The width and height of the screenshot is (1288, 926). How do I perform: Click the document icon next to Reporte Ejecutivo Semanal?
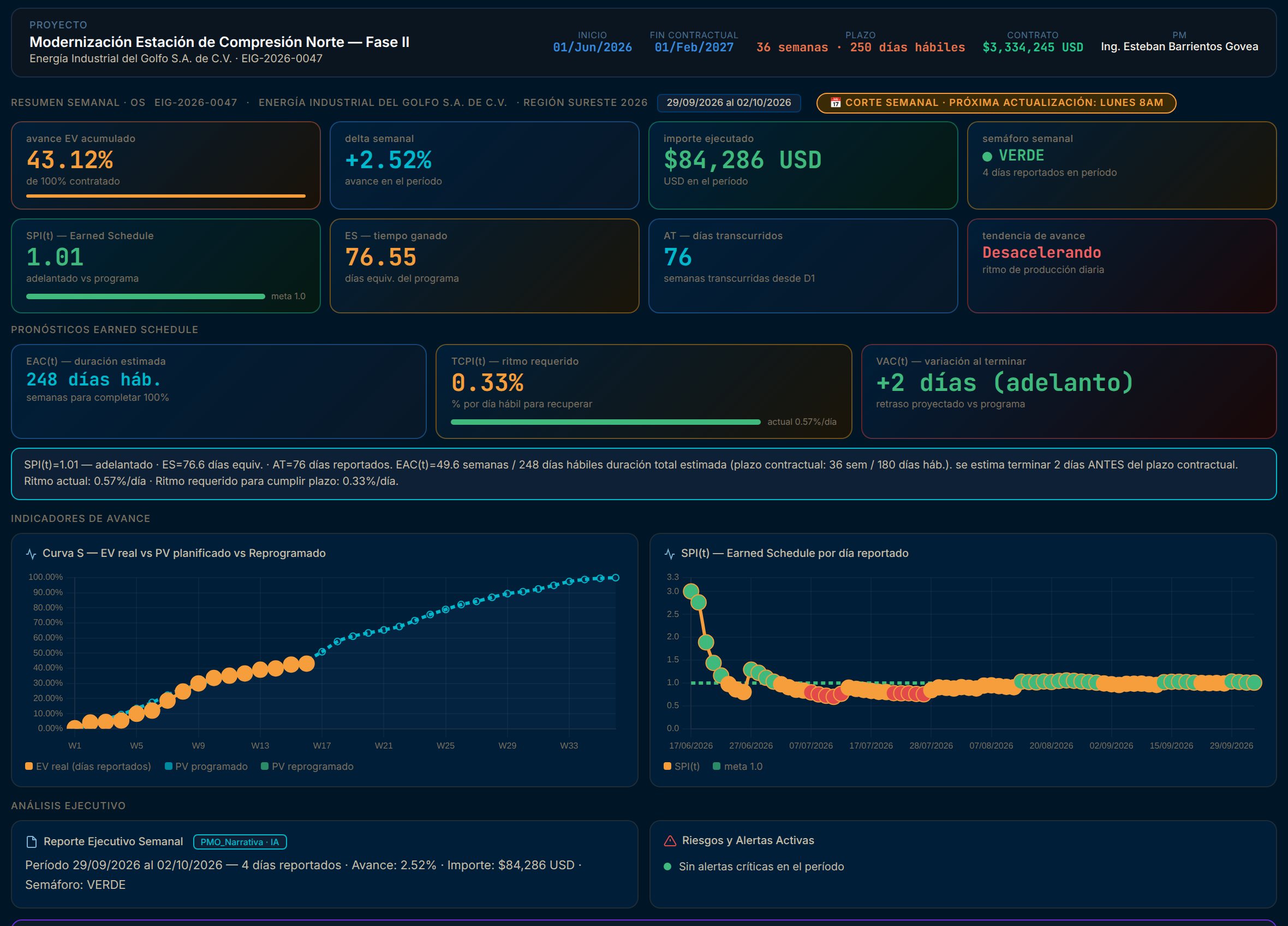point(32,842)
